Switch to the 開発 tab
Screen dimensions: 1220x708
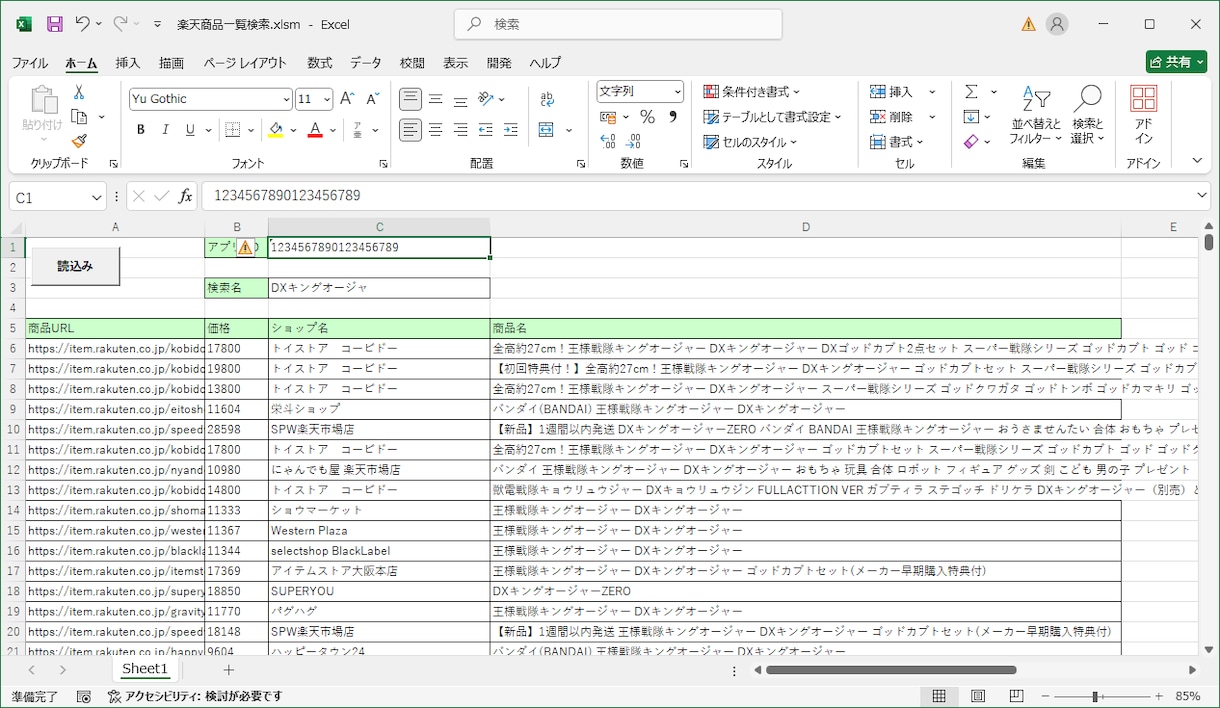pyautogui.click(x=499, y=63)
